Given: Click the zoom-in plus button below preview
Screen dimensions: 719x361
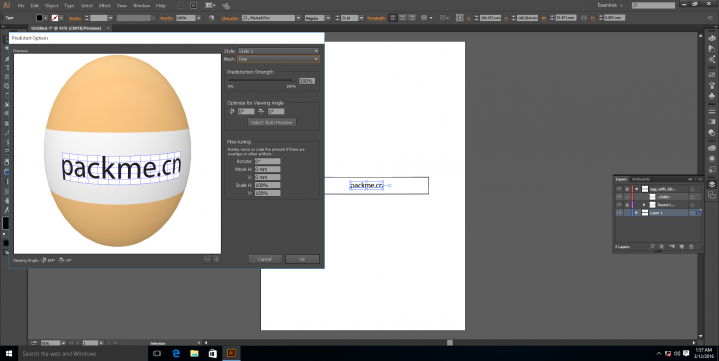Looking at the screenshot, I should pos(216,260).
